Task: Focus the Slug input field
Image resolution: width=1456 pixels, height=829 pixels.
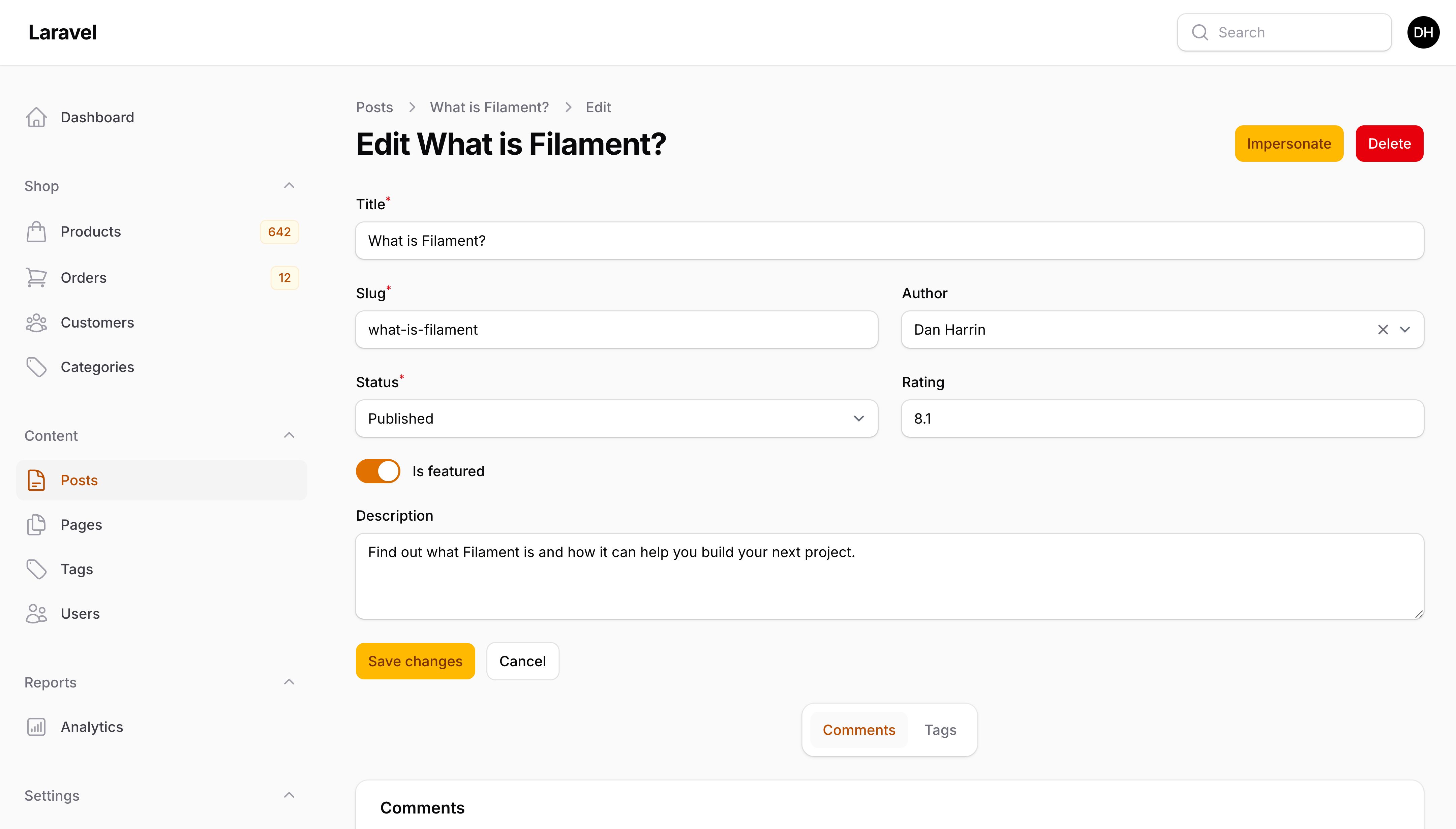Action: coord(617,330)
